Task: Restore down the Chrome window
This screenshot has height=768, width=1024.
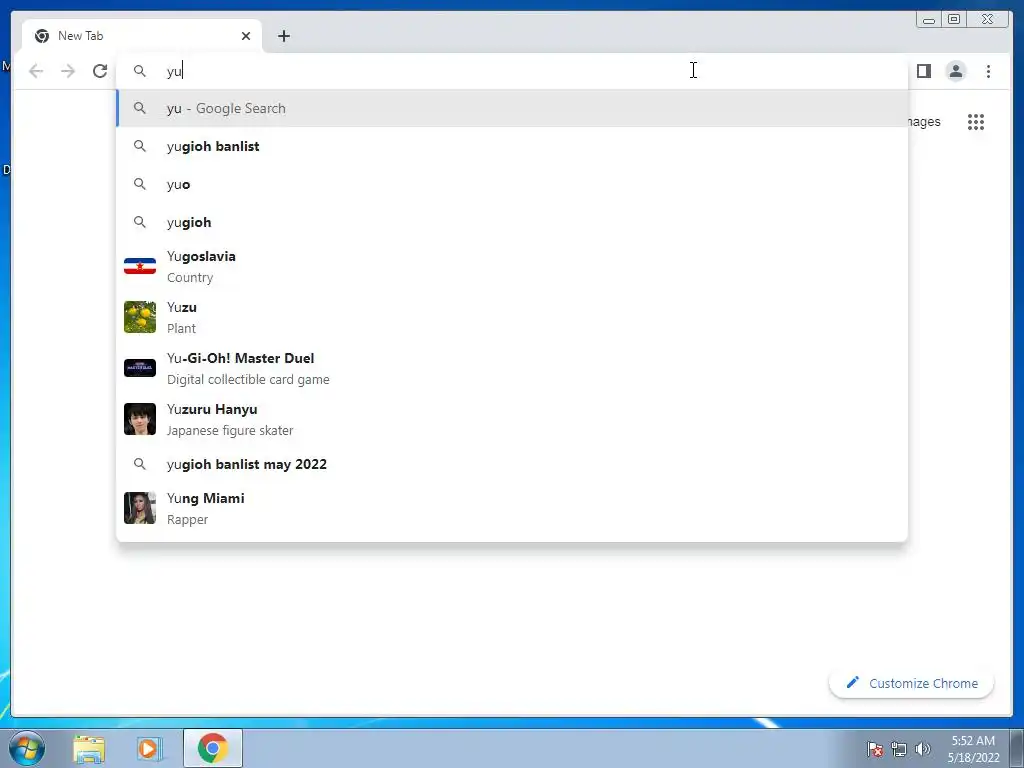Action: (954, 20)
